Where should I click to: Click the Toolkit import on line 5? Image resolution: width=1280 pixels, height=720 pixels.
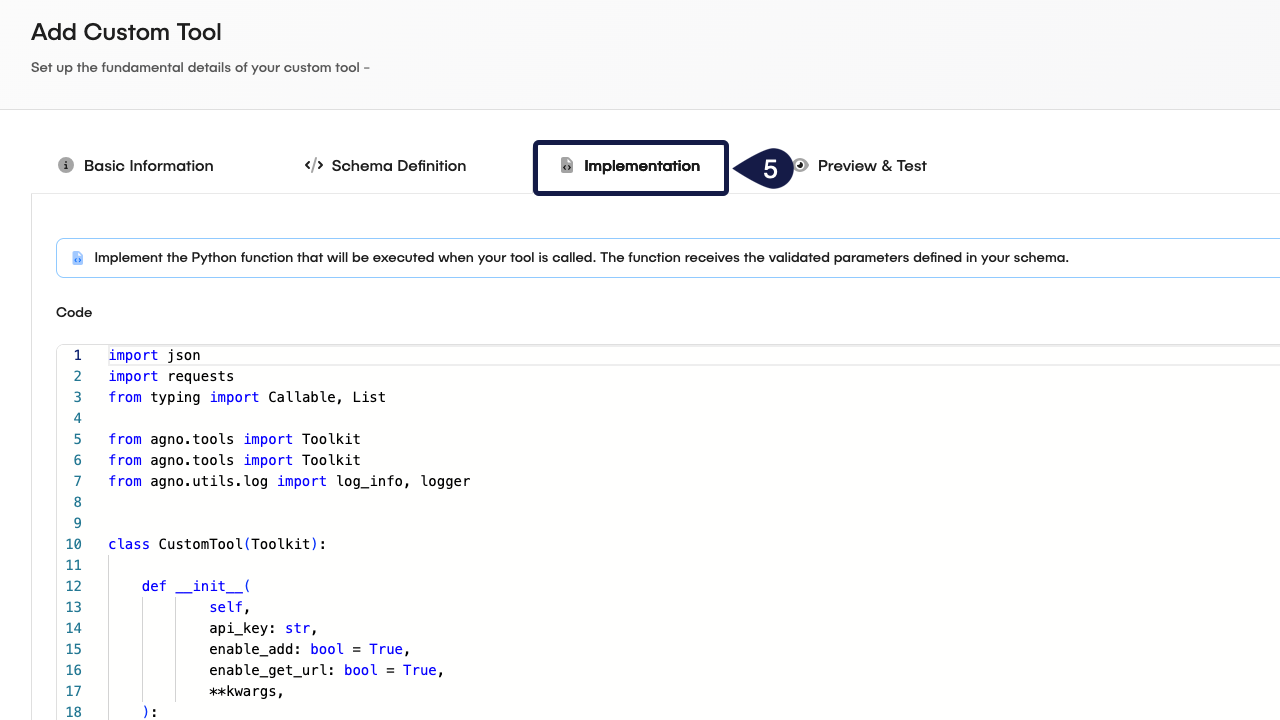330,439
